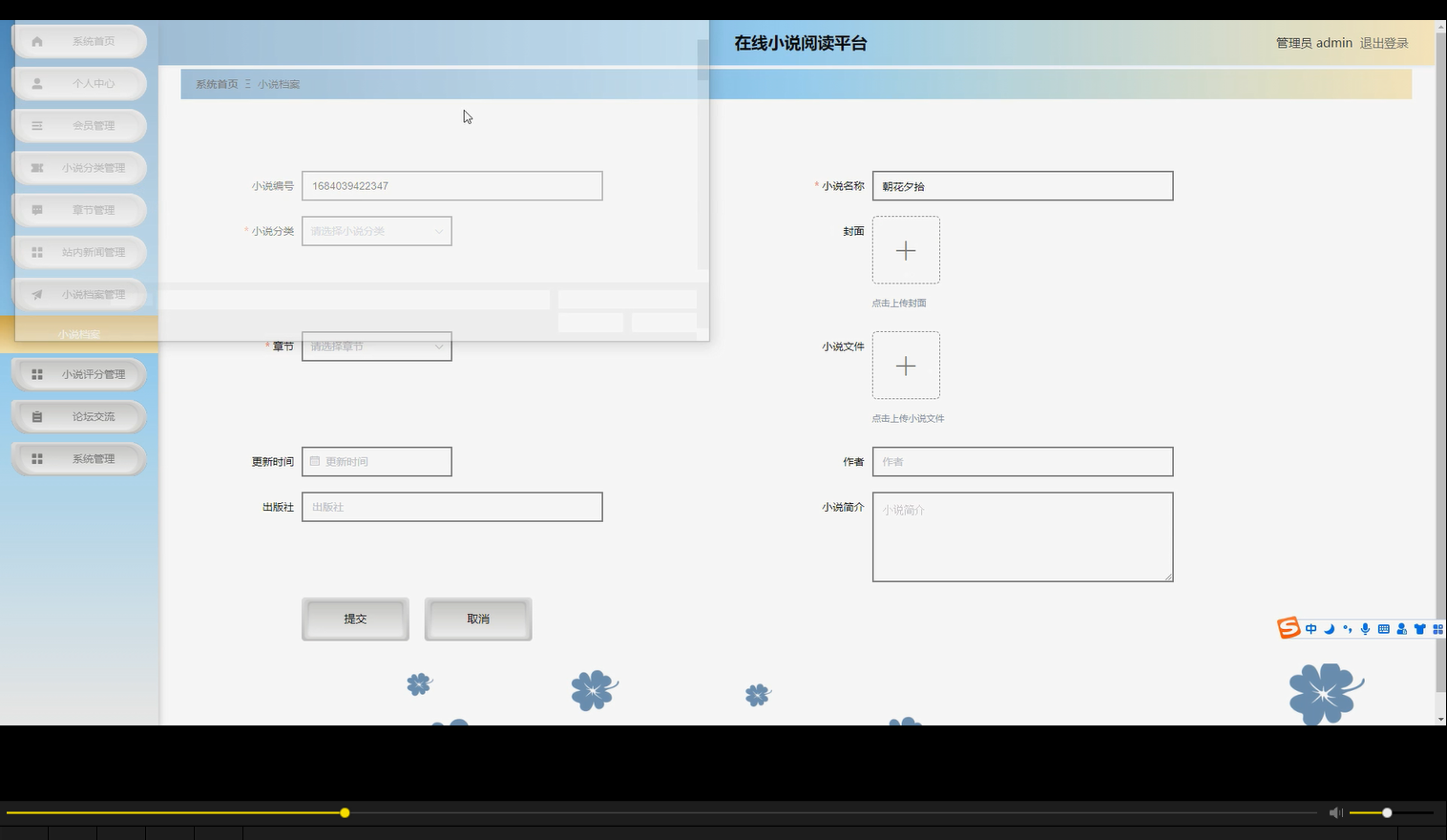This screenshot has height=840, width=1447.
Task: Click the Sogou S logo icon
Action: [1289, 627]
